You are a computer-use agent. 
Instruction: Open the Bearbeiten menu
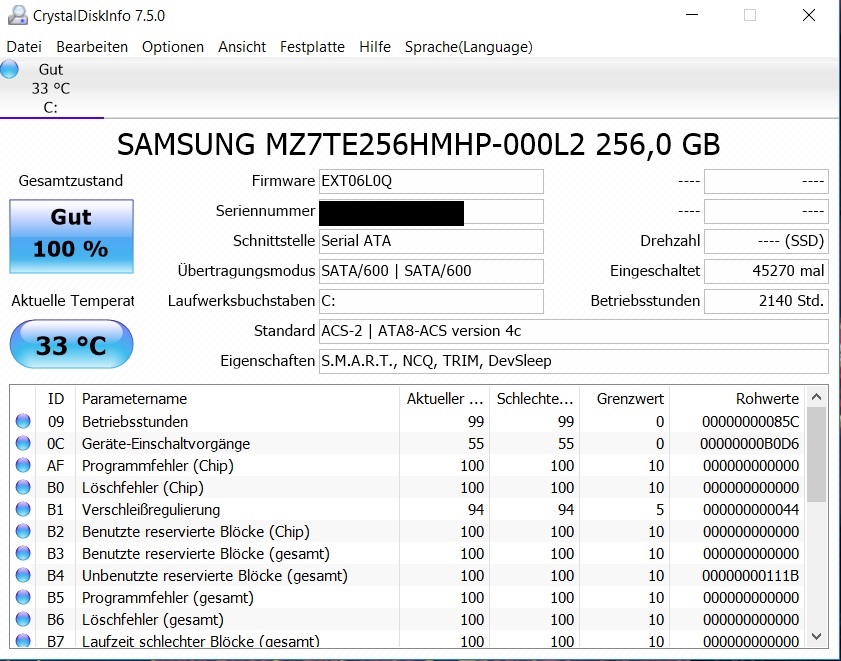tap(92, 47)
